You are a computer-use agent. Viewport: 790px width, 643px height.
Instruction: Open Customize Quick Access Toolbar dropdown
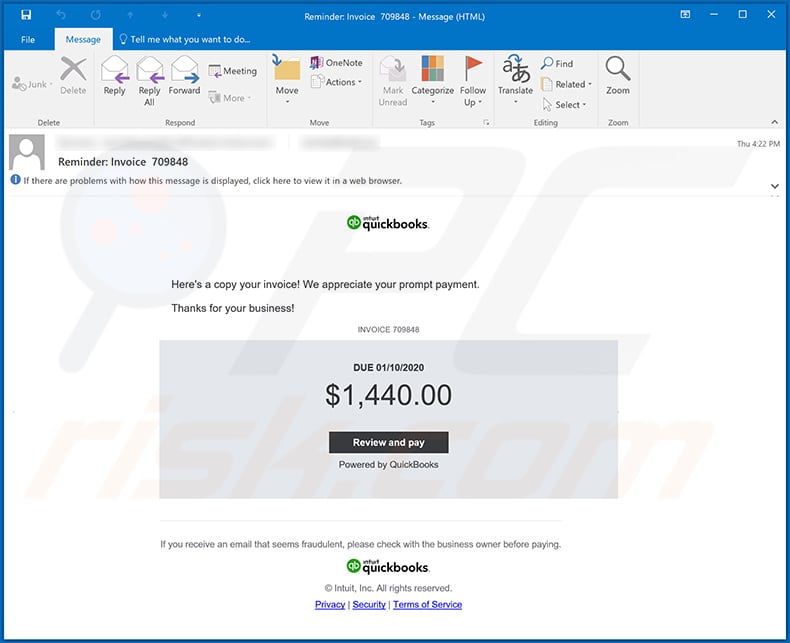tap(199, 15)
